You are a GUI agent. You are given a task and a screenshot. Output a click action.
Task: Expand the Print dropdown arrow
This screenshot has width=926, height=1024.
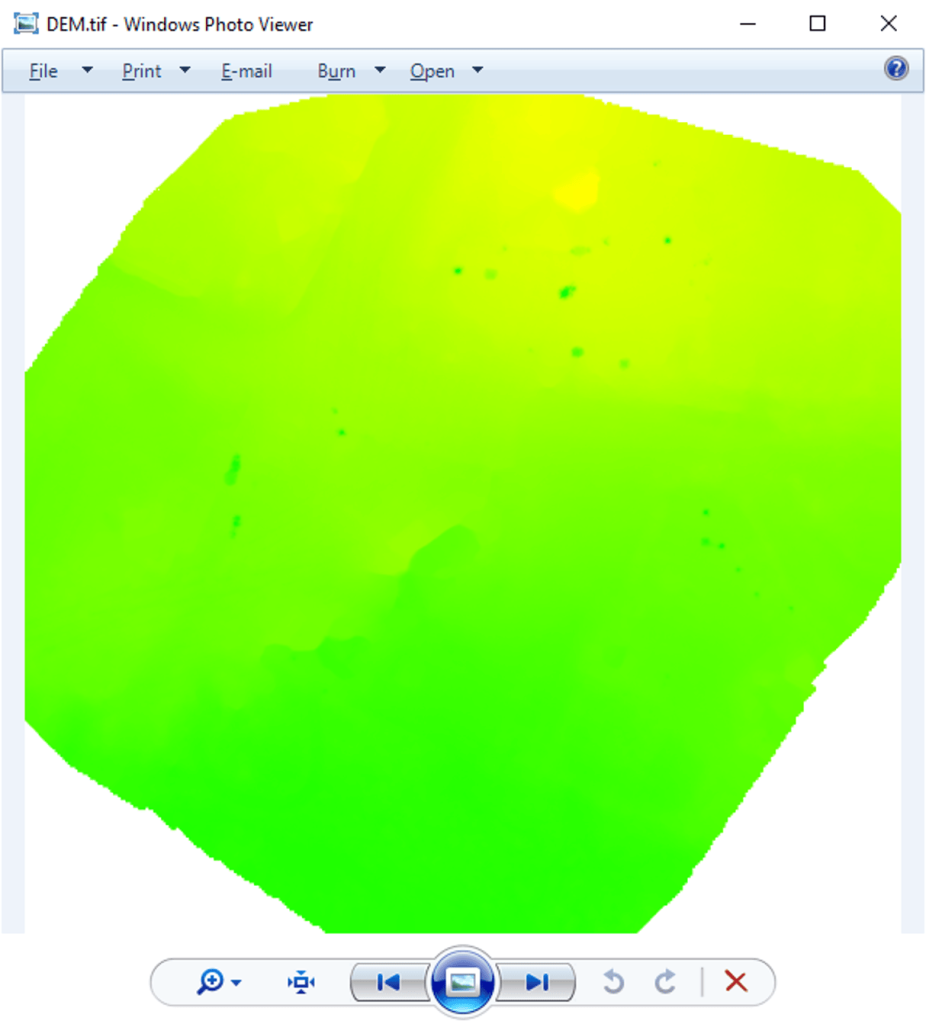point(185,70)
